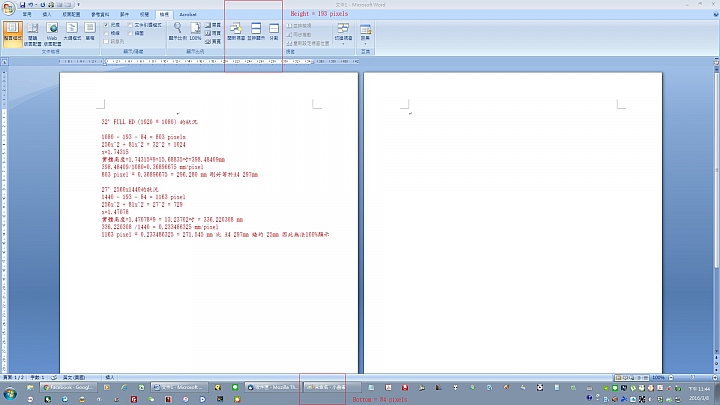Open a New Window (開新視窗)
This screenshot has height=405, width=720.
pyautogui.click(x=236, y=32)
